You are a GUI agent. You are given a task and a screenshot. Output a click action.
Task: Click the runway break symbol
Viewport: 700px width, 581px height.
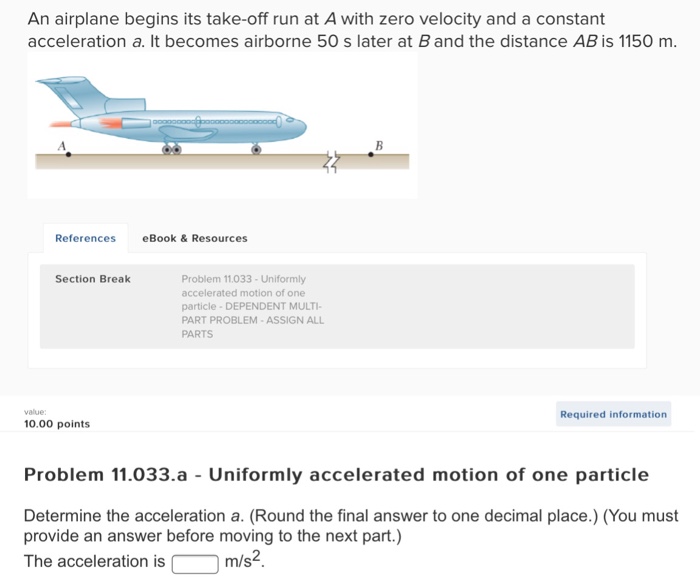pos(329,160)
